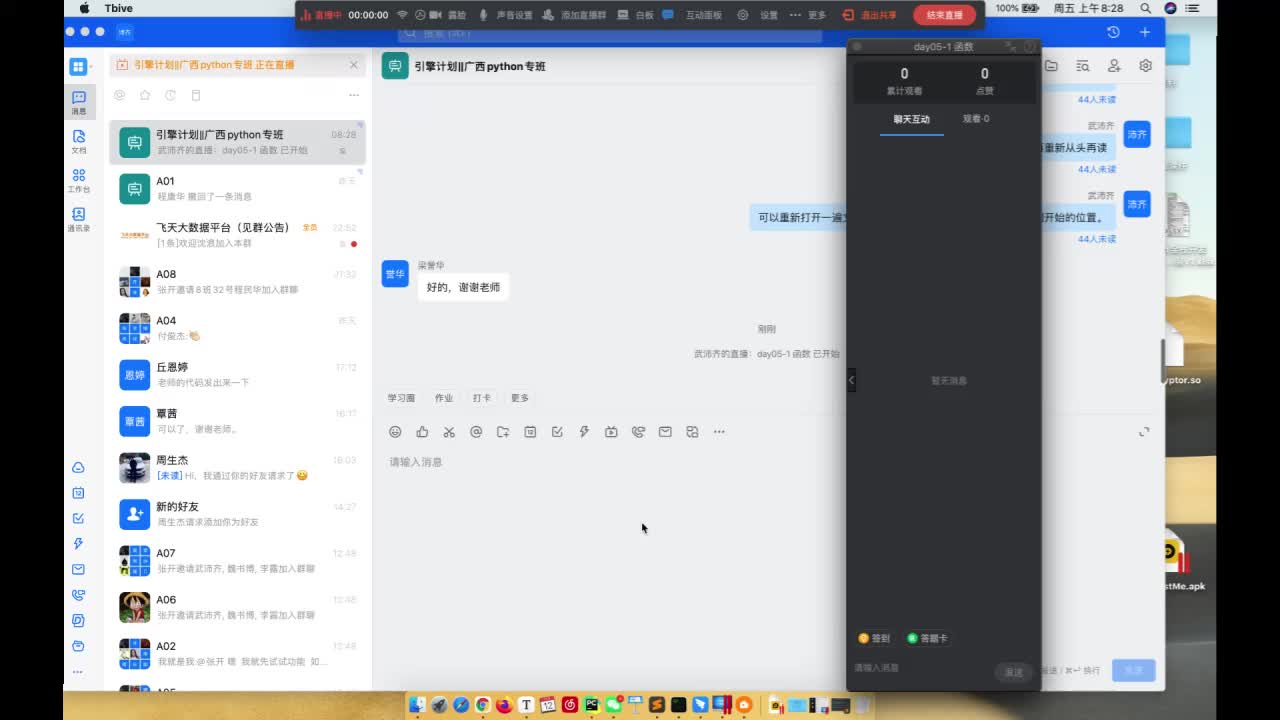This screenshot has height=720, width=1280.
Task: Click the lightning bolt icon in chat toolbar
Action: 584,432
